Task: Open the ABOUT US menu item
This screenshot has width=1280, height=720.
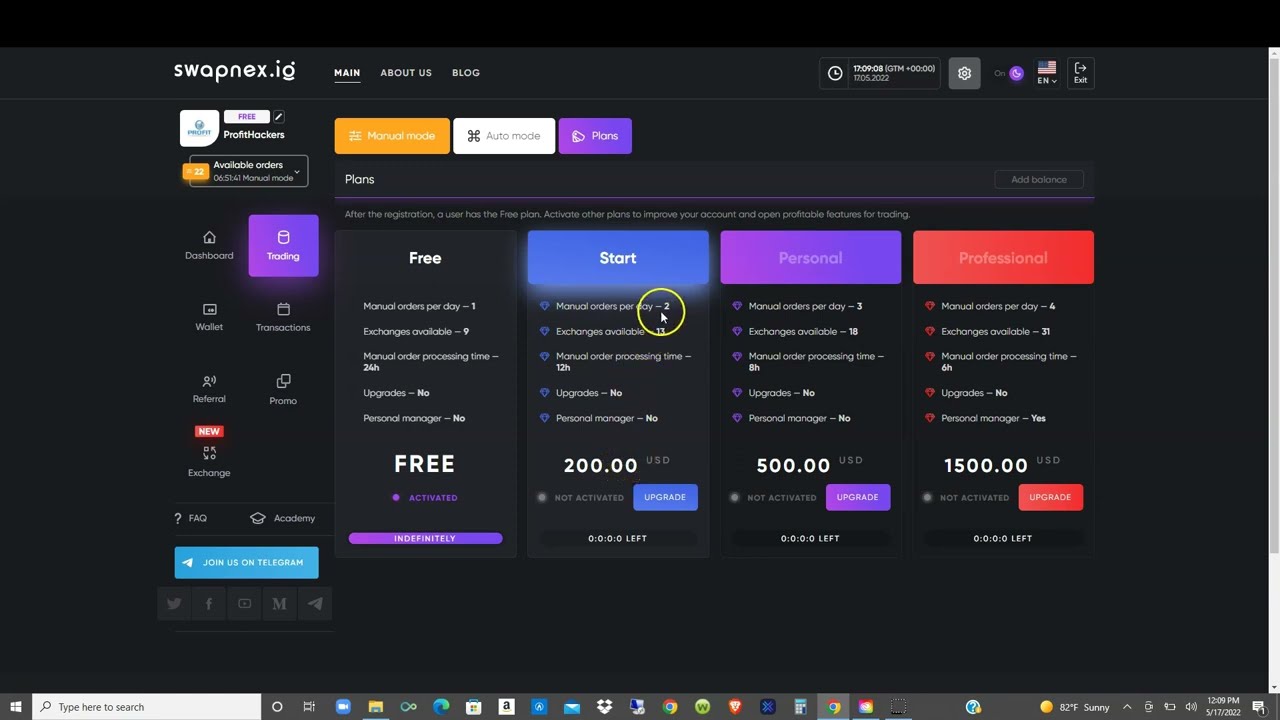Action: pos(406,73)
